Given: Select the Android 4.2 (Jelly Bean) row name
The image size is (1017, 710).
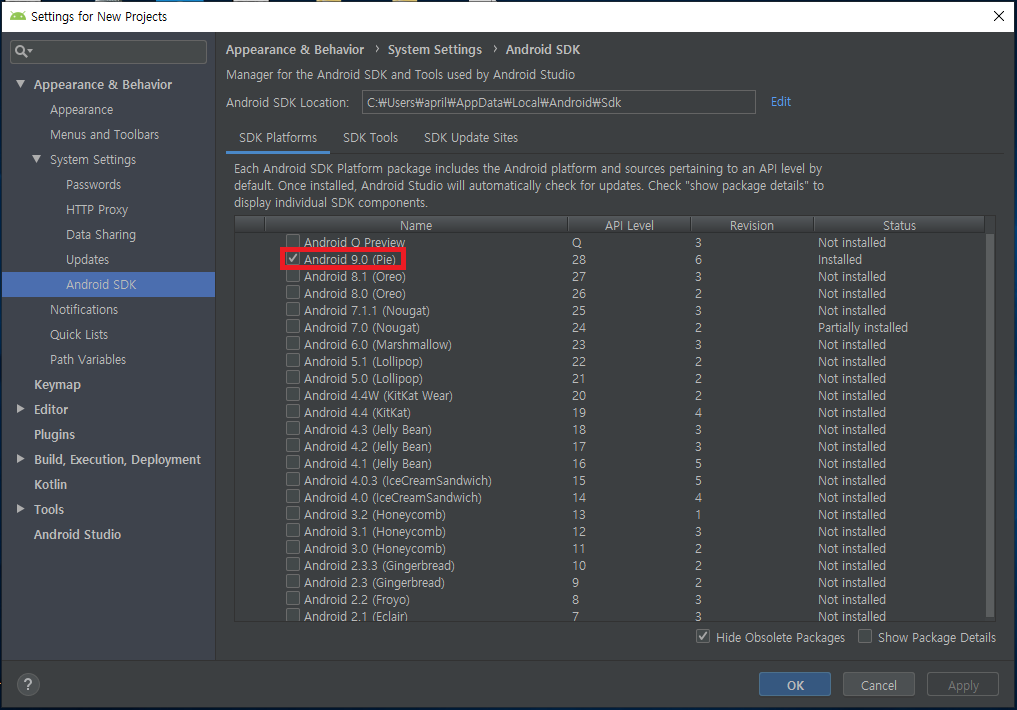Looking at the screenshot, I should 367,446.
